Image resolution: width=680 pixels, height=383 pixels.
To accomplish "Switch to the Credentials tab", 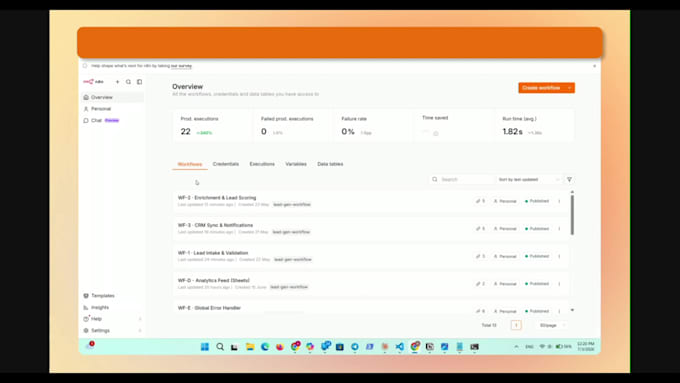I will pyautogui.click(x=226, y=164).
